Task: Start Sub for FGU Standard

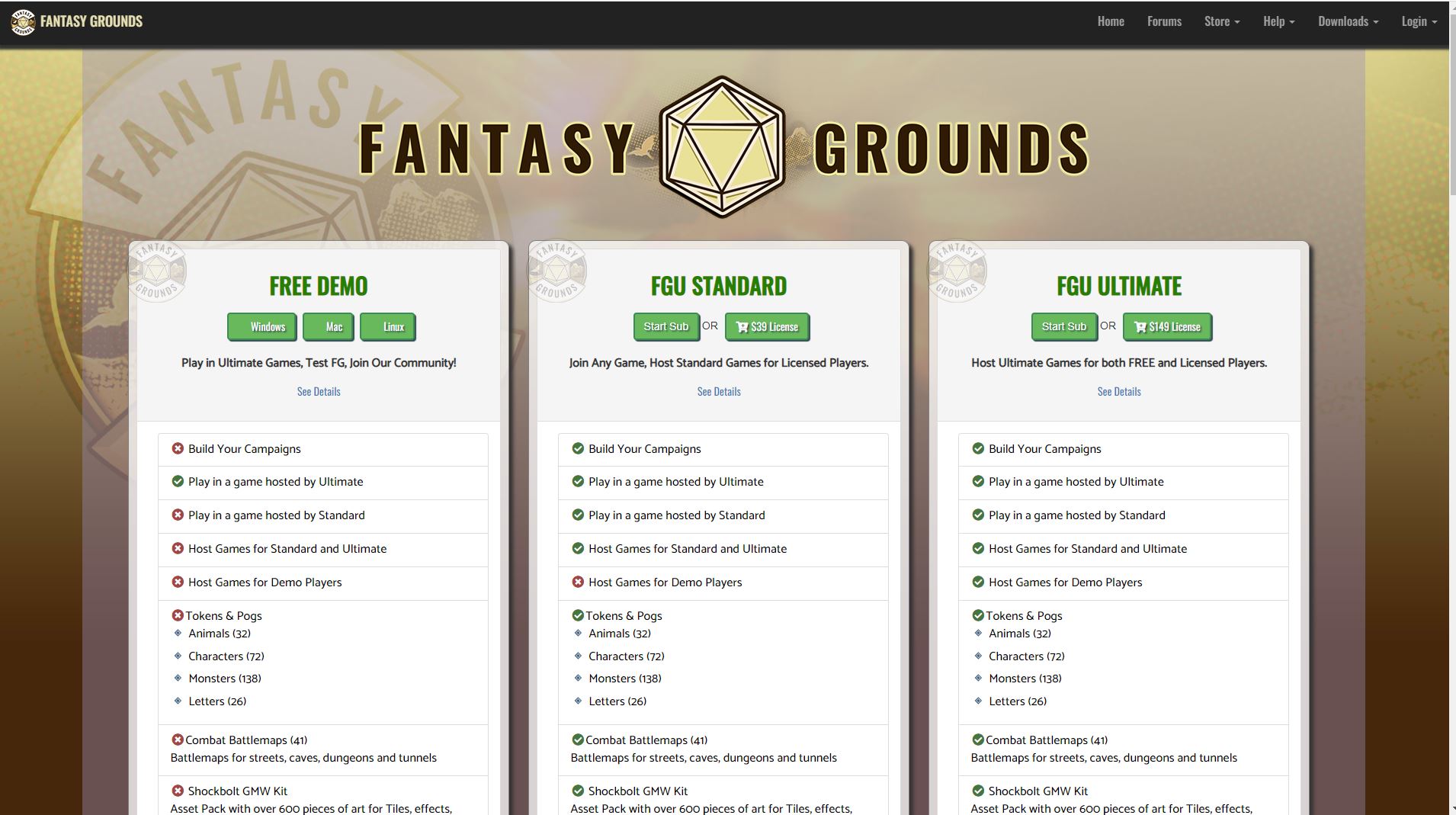Action: pyautogui.click(x=666, y=327)
